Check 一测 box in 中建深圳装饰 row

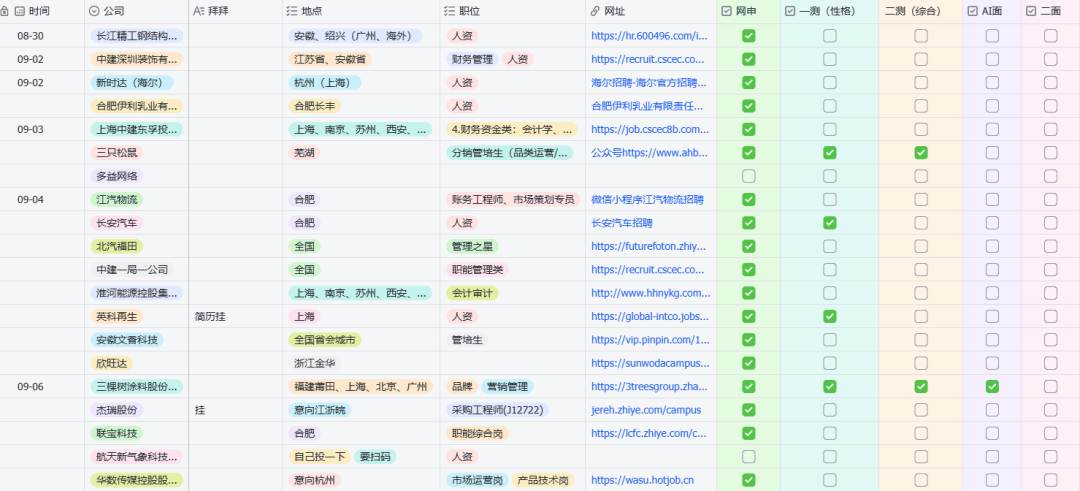[x=830, y=59]
